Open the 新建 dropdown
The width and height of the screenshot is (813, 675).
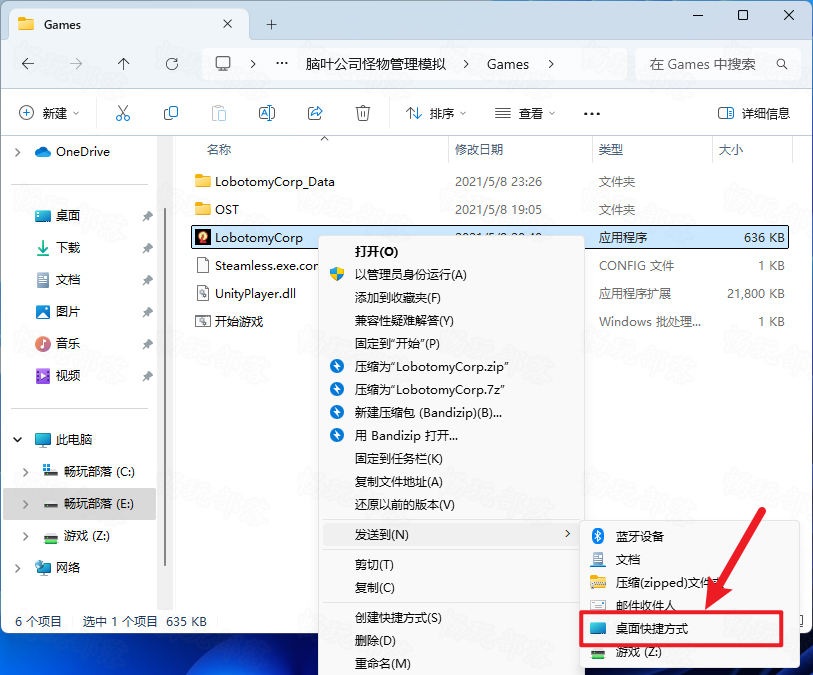[49, 113]
